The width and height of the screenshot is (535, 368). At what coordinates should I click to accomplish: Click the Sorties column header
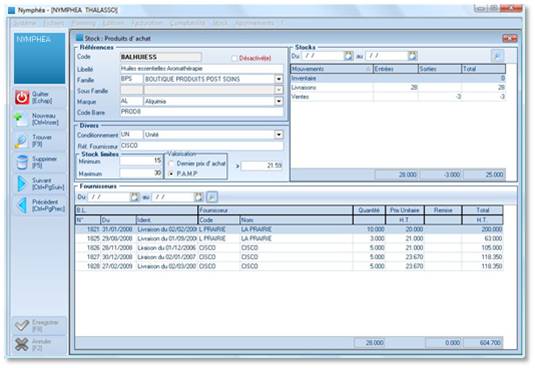click(x=440, y=69)
